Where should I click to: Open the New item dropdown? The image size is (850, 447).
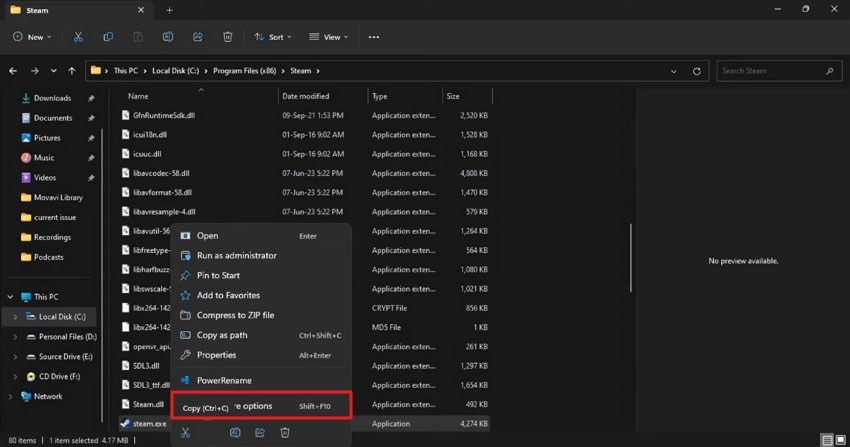tap(32, 37)
